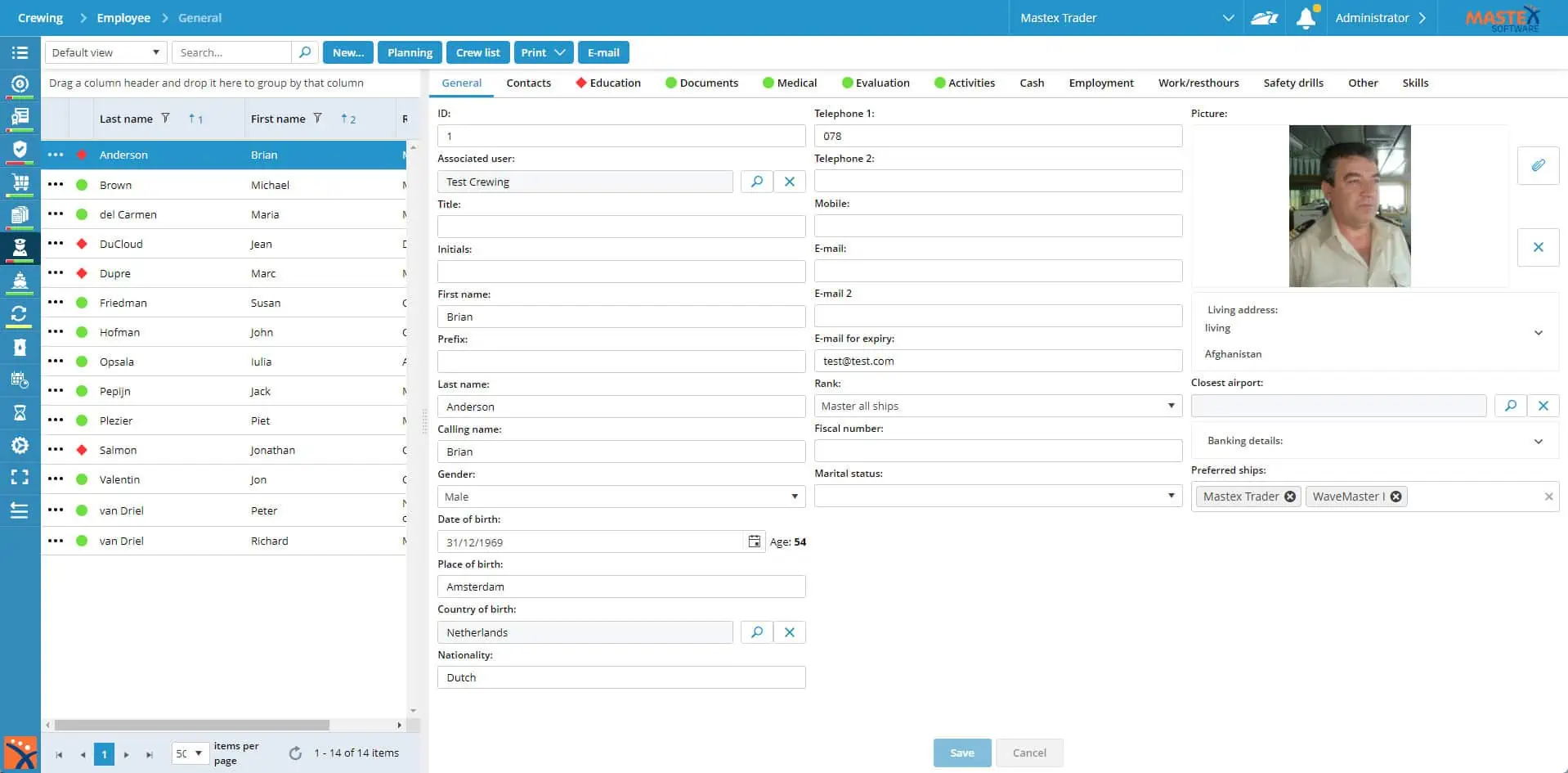Screen dimensions: 1568x773
Task: Click the ship icon in top bar
Action: click(x=1264, y=18)
